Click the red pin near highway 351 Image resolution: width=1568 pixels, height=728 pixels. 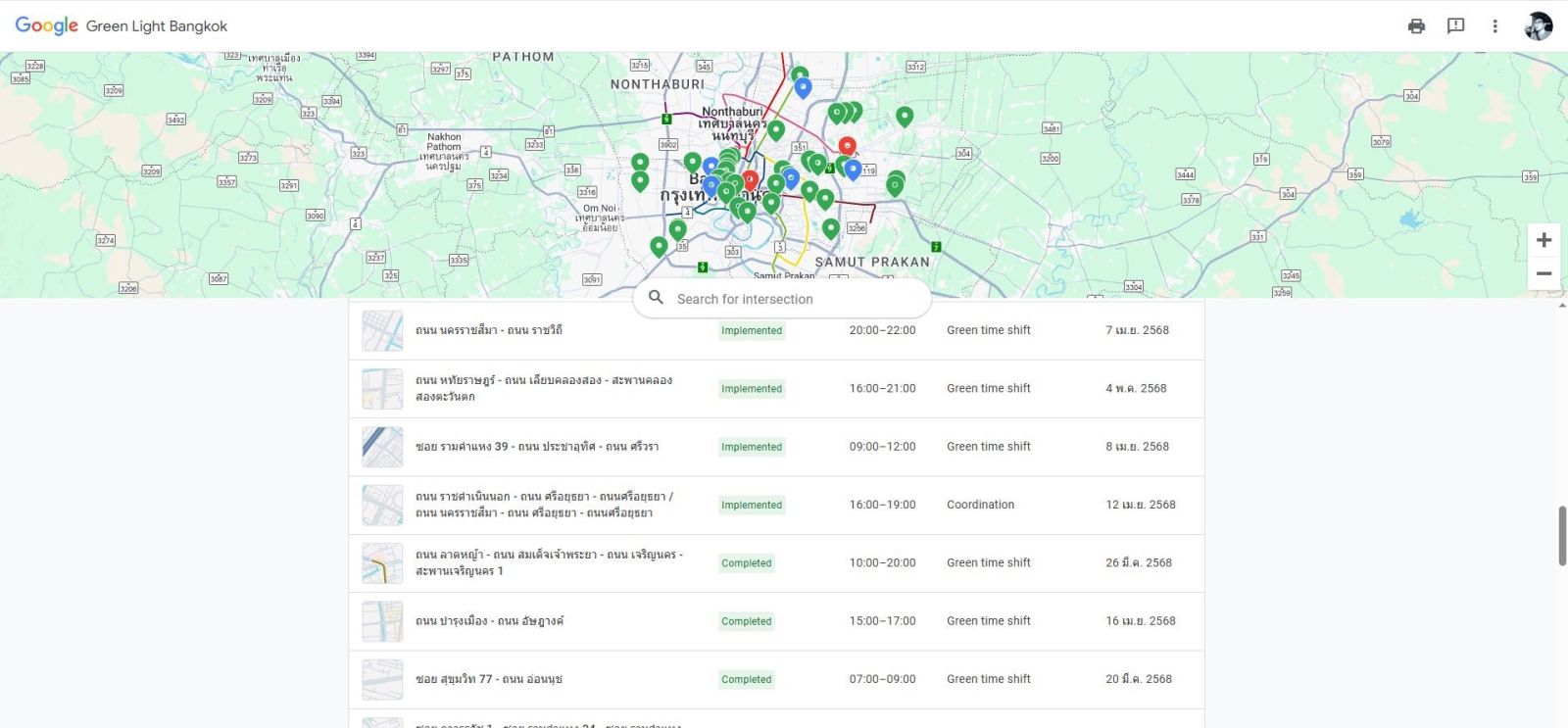click(847, 146)
